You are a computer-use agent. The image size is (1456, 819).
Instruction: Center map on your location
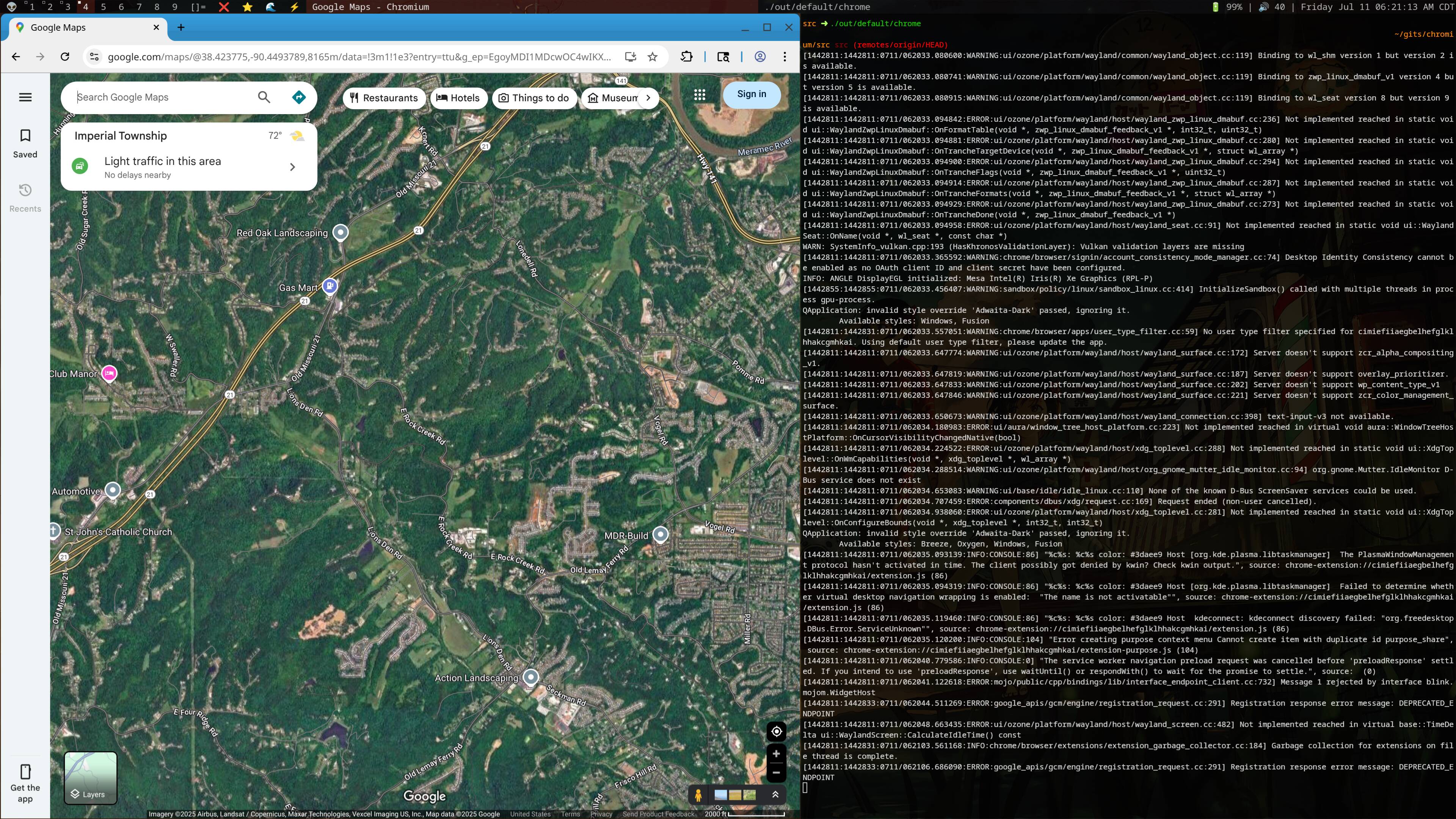click(x=776, y=732)
